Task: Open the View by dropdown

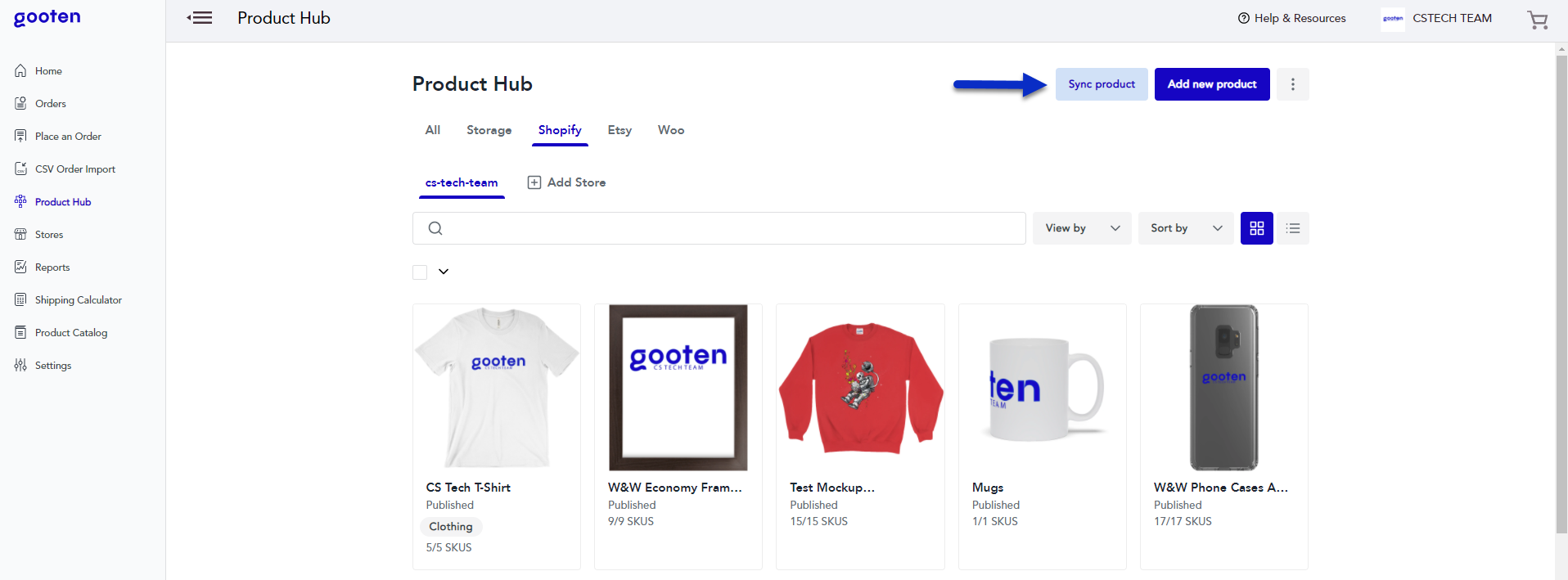Action: click(x=1082, y=228)
